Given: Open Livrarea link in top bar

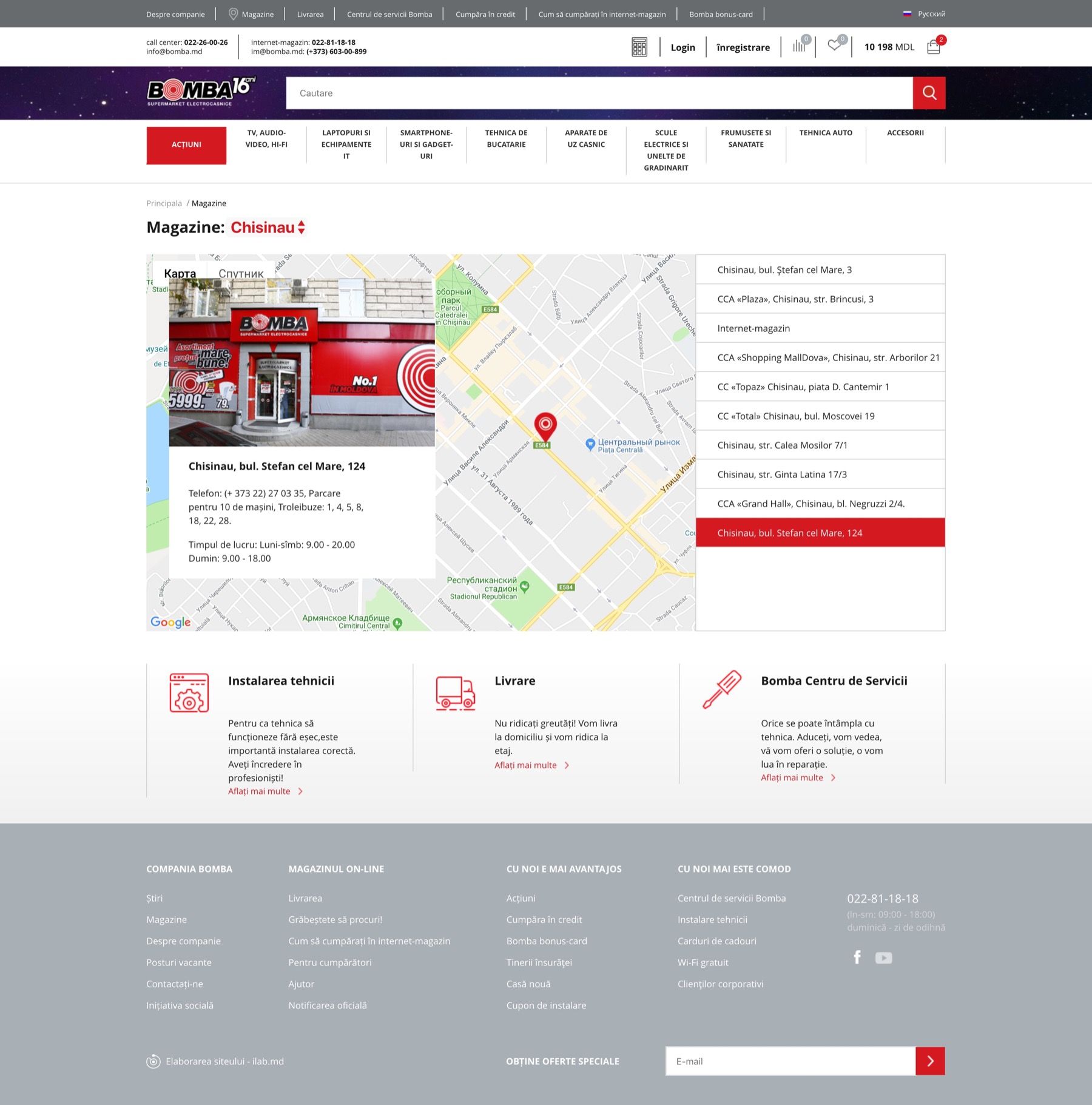Looking at the screenshot, I should click(310, 14).
